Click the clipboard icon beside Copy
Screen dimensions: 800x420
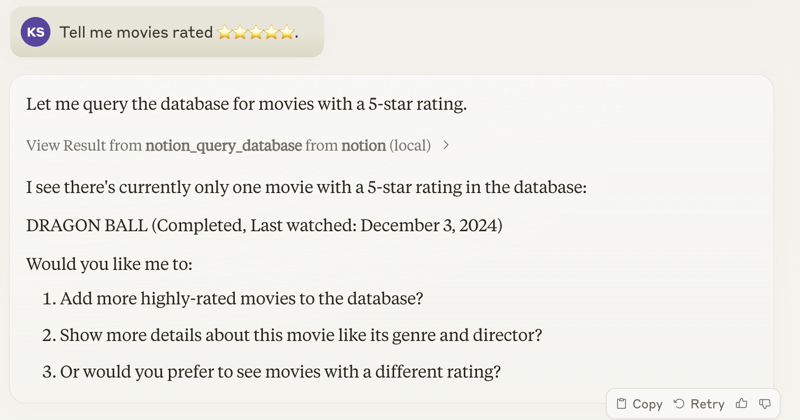click(x=621, y=404)
